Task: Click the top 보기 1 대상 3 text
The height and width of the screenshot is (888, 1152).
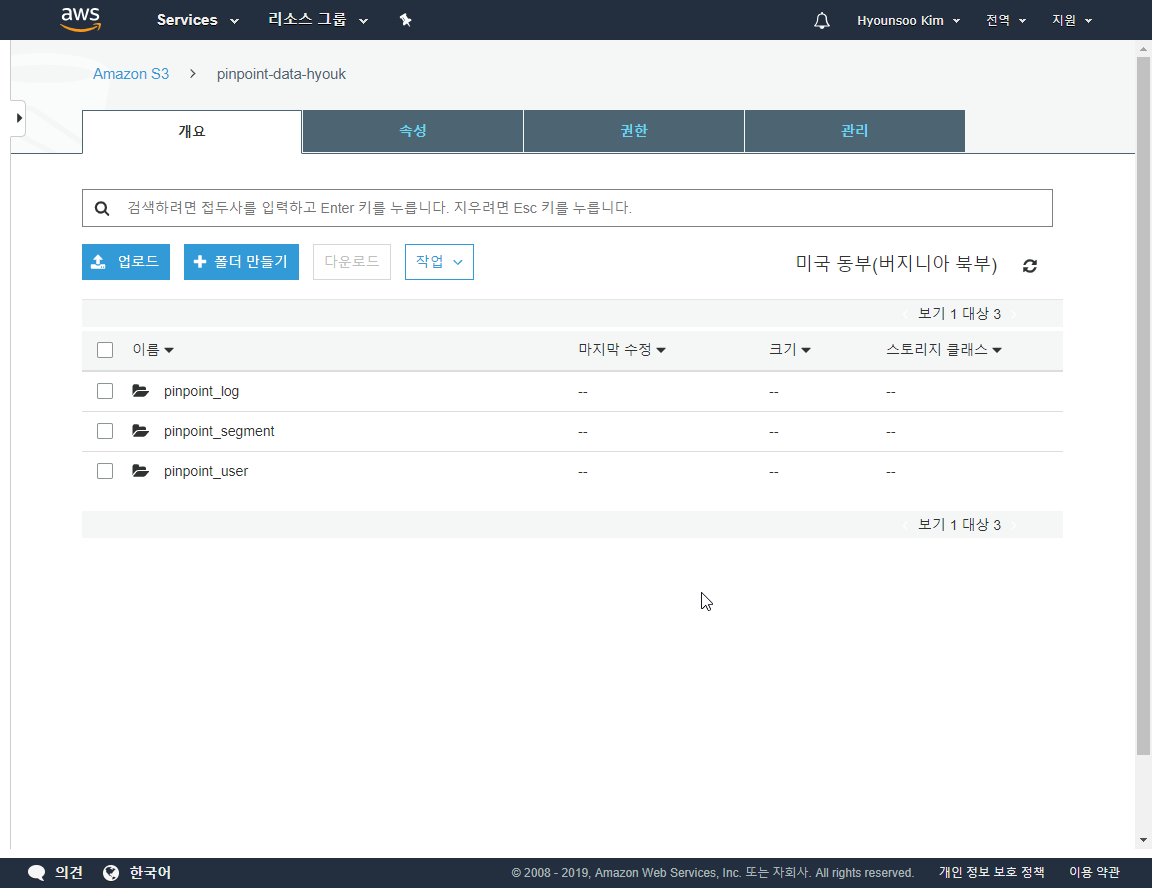Action: click(x=960, y=314)
